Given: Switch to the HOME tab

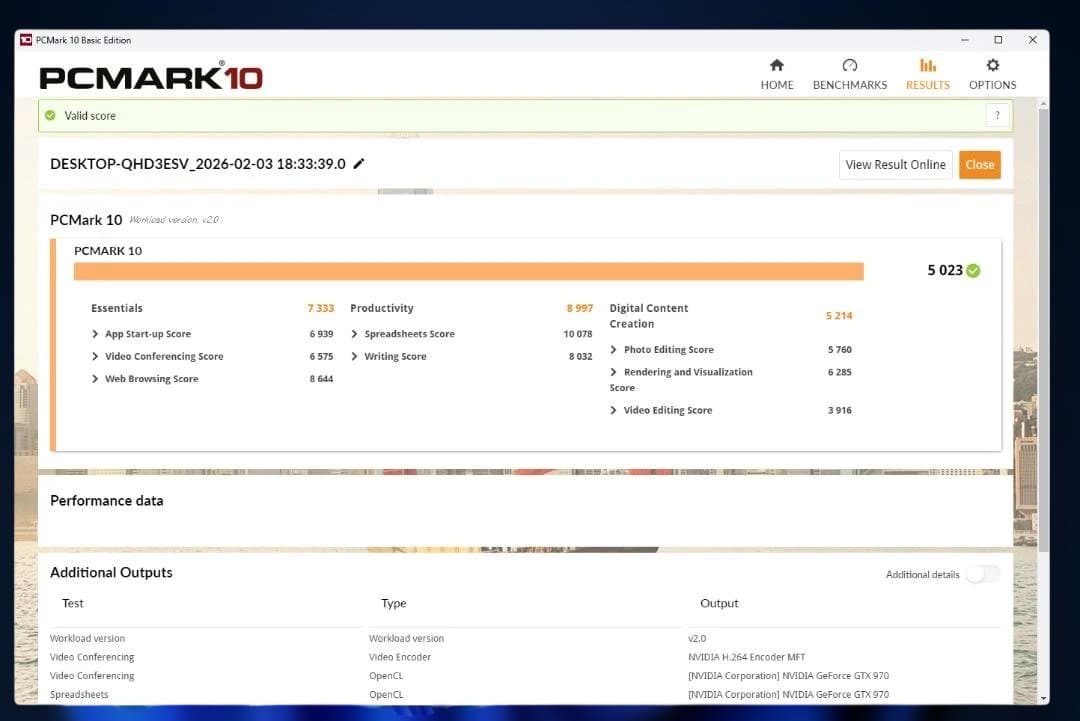Looking at the screenshot, I should (777, 75).
